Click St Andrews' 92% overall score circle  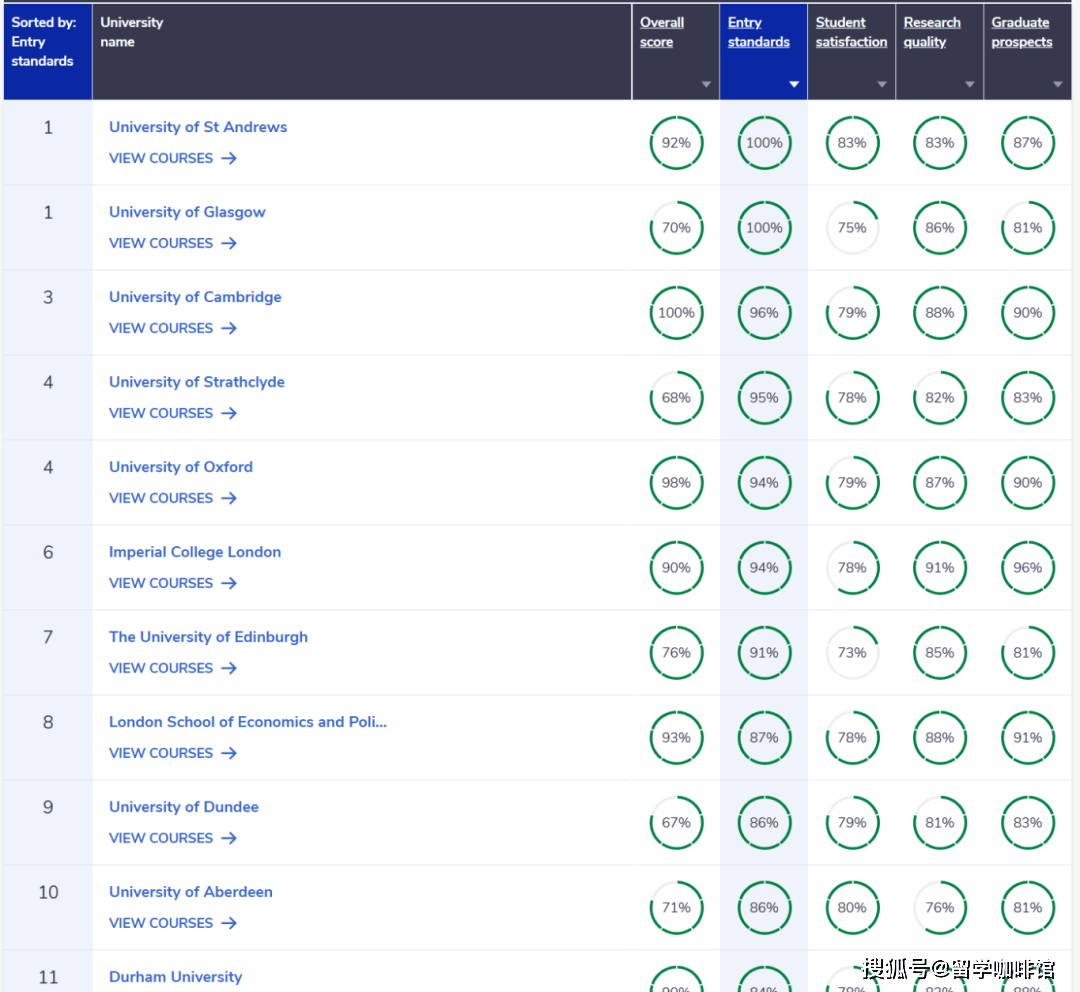click(x=676, y=143)
